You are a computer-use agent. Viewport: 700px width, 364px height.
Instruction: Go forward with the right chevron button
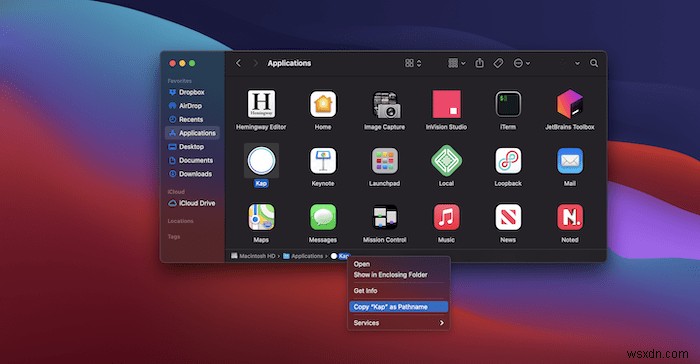point(255,63)
